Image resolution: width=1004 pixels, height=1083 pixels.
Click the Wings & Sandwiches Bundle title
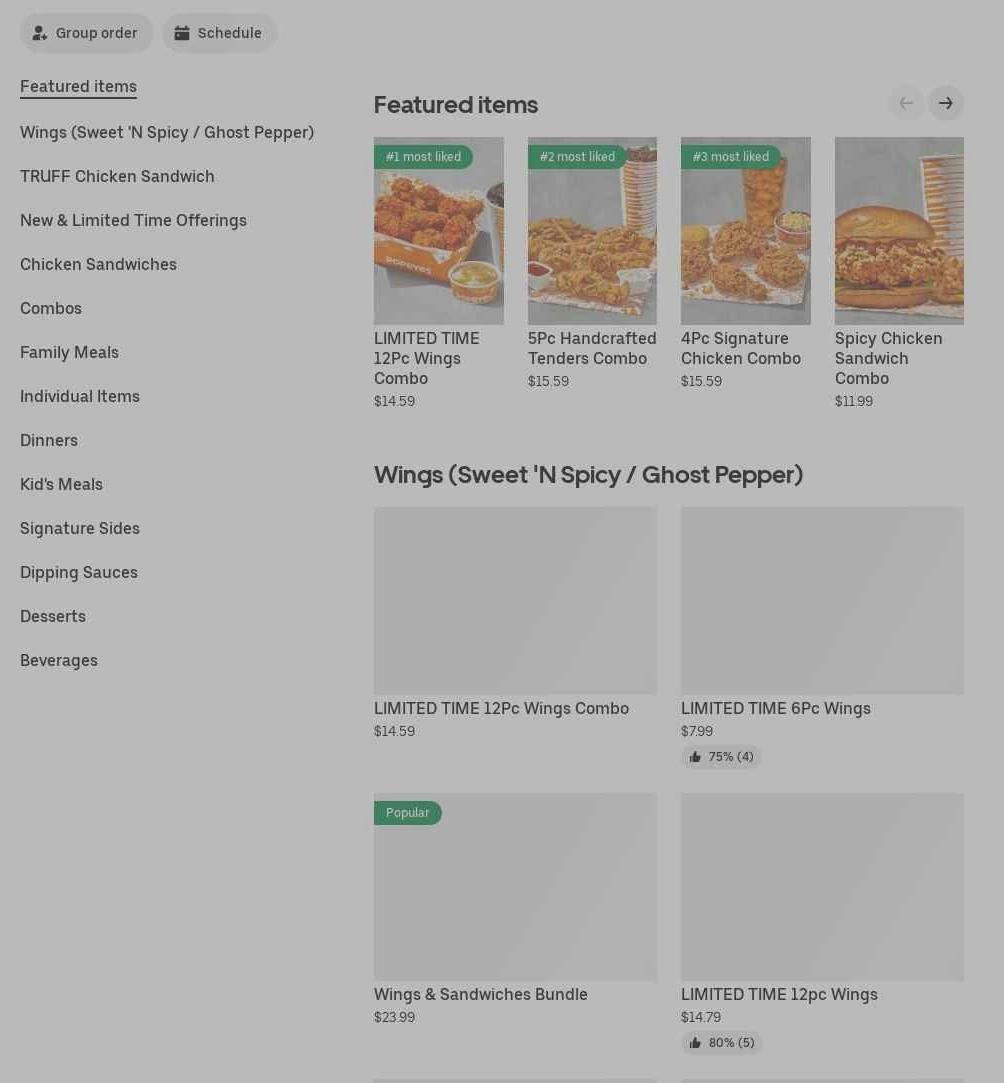pyautogui.click(x=480, y=994)
